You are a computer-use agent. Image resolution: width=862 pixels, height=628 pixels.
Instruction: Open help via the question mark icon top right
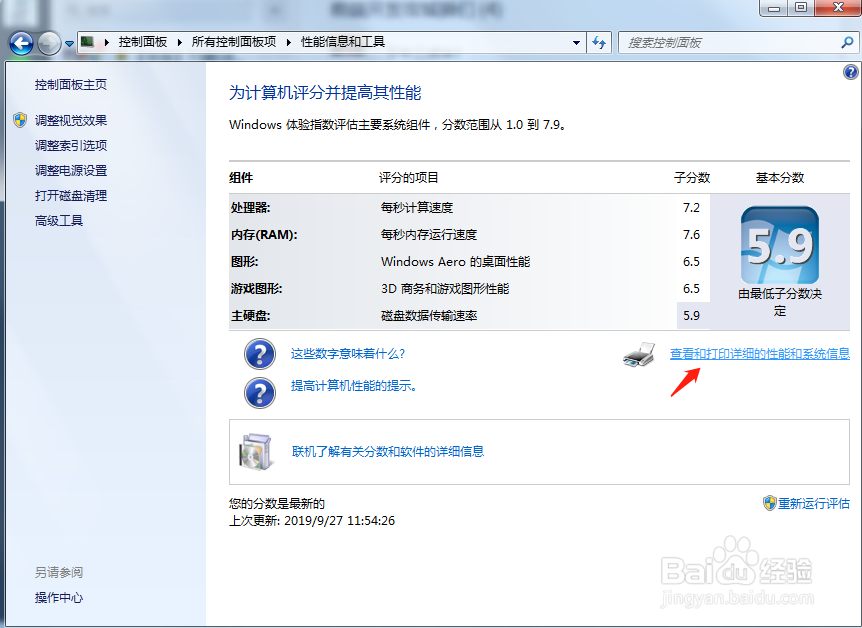[x=851, y=72]
